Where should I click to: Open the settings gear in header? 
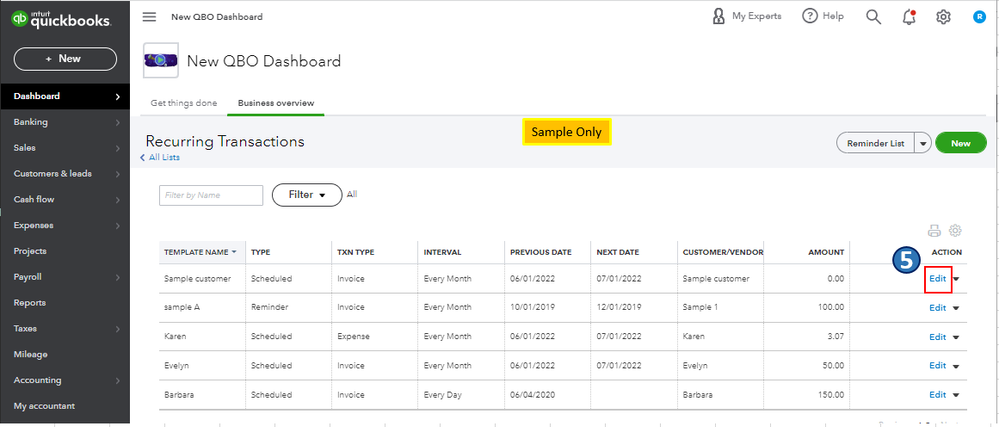coord(943,17)
